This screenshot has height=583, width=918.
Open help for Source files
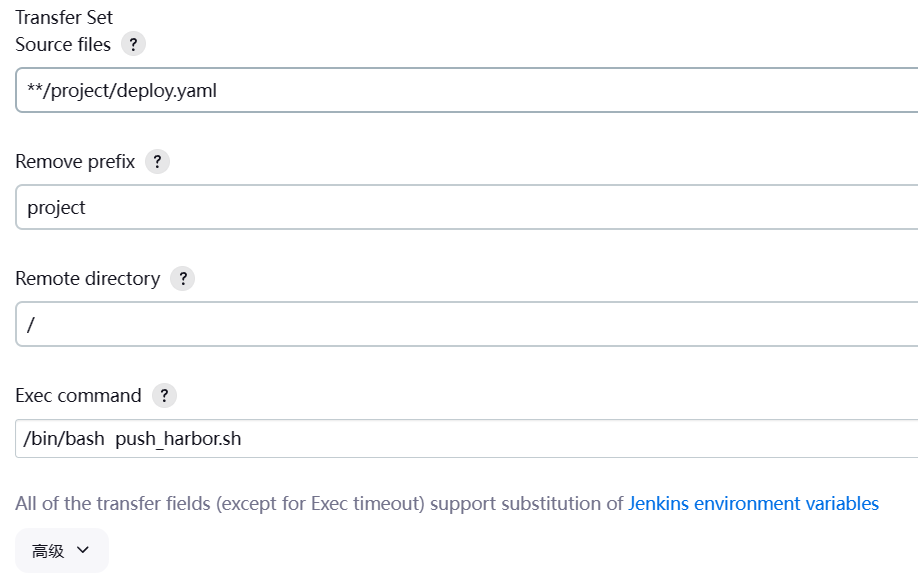[x=133, y=44]
